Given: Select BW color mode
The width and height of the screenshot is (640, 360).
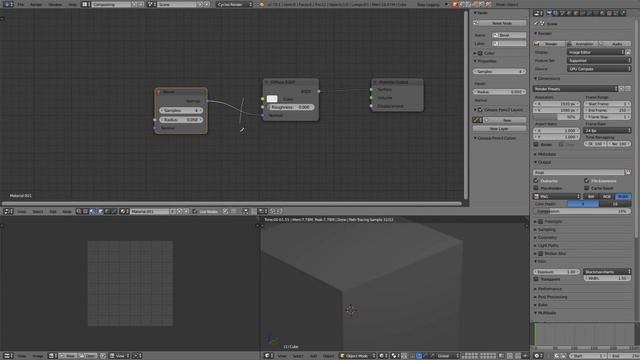Looking at the screenshot, I should [x=591, y=196].
